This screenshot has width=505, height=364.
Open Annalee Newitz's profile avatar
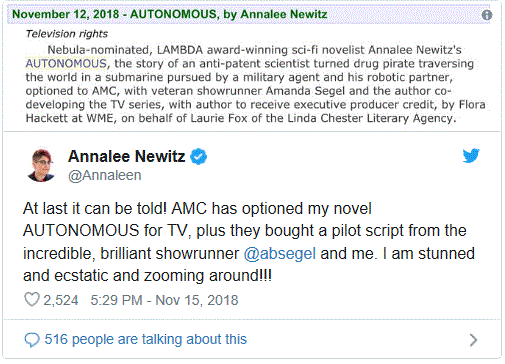coord(41,165)
